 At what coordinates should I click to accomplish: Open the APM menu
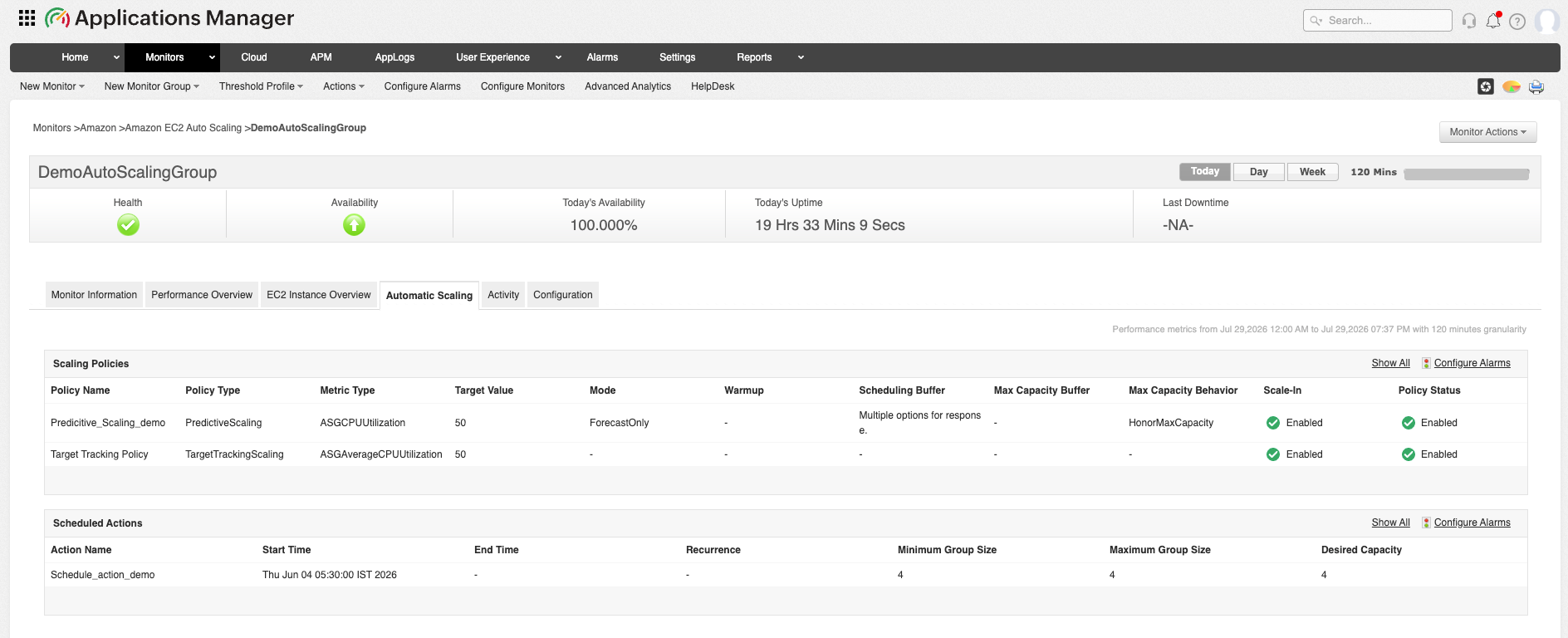point(321,57)
